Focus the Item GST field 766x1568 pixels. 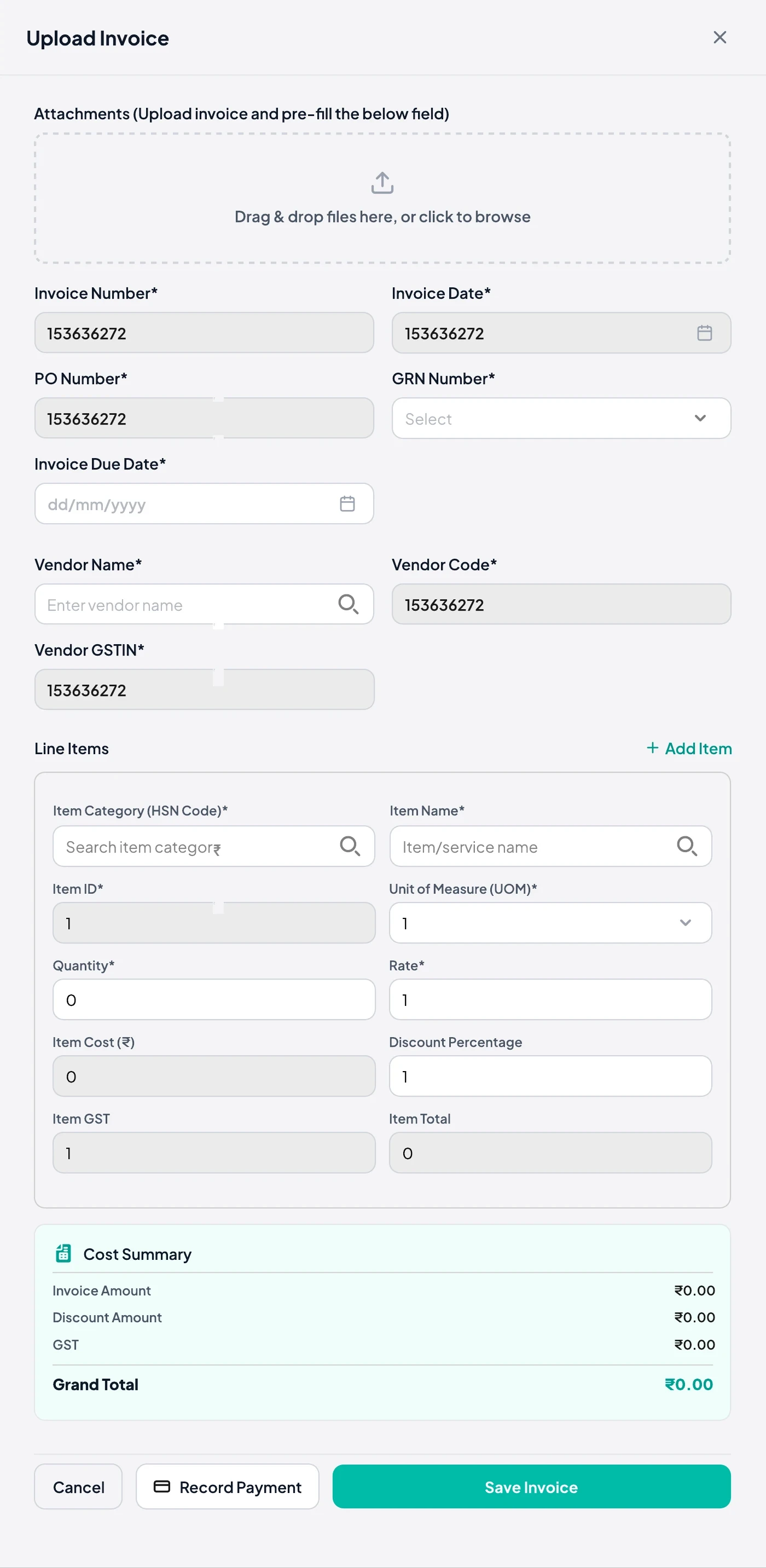pos(213,1153)
